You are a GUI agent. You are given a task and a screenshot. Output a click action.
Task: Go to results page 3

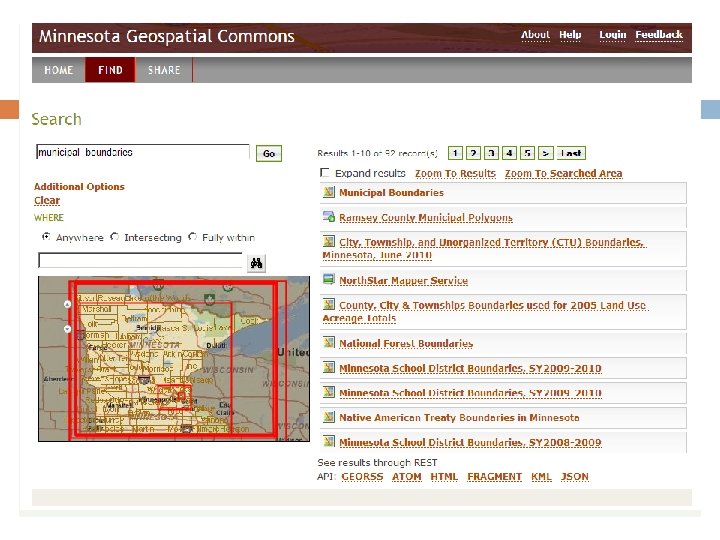tap(491, 153)
